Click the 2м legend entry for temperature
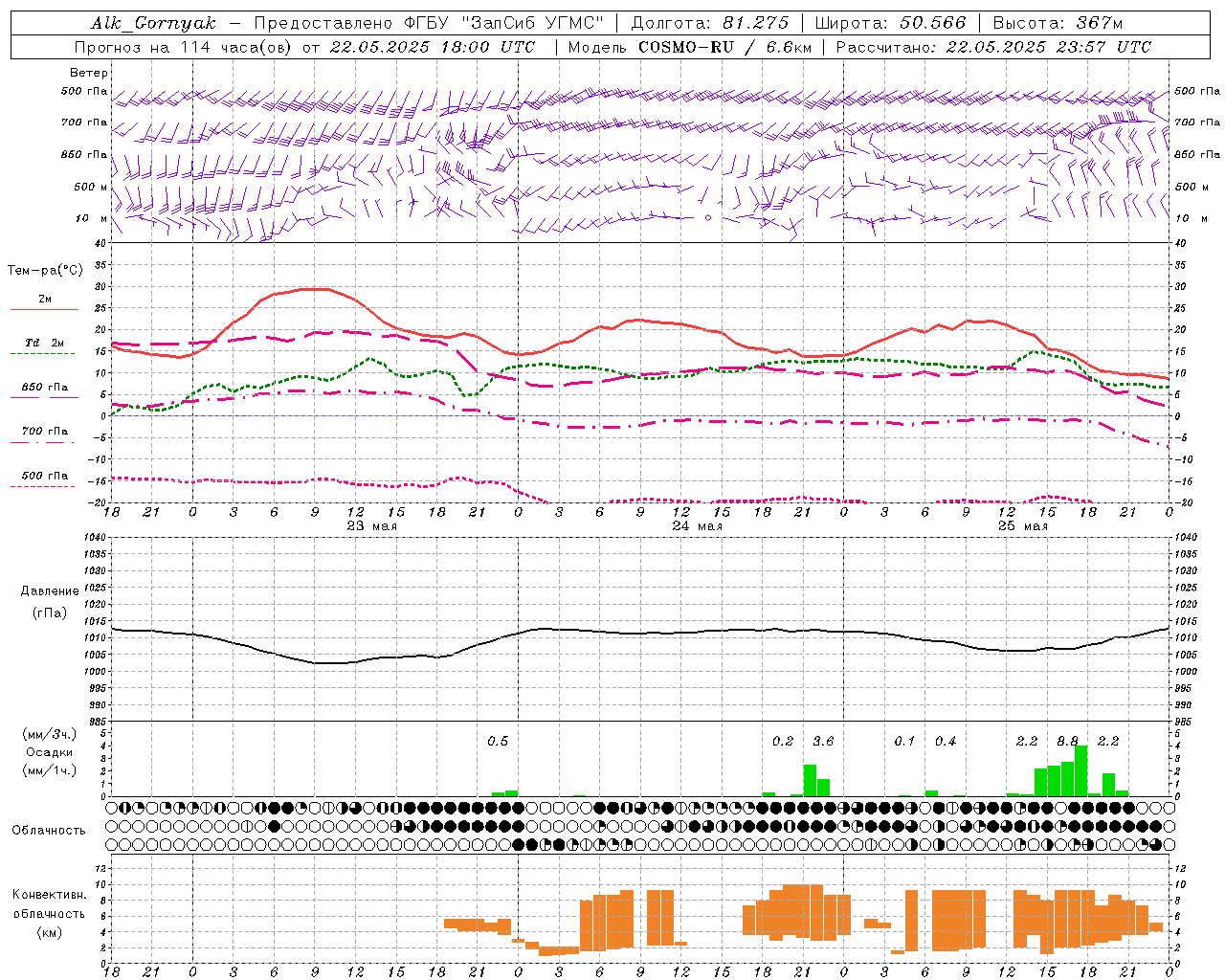This screenshot has width=1225, height=980. click(x=45, y=300)
